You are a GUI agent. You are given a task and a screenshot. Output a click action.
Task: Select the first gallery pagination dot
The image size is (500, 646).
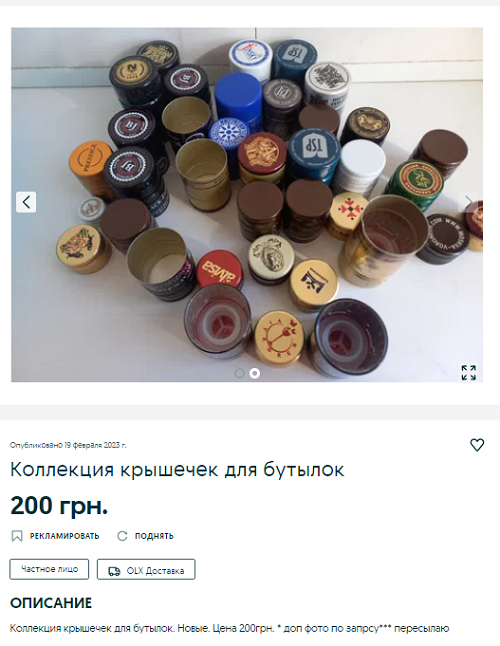(239, 373)
